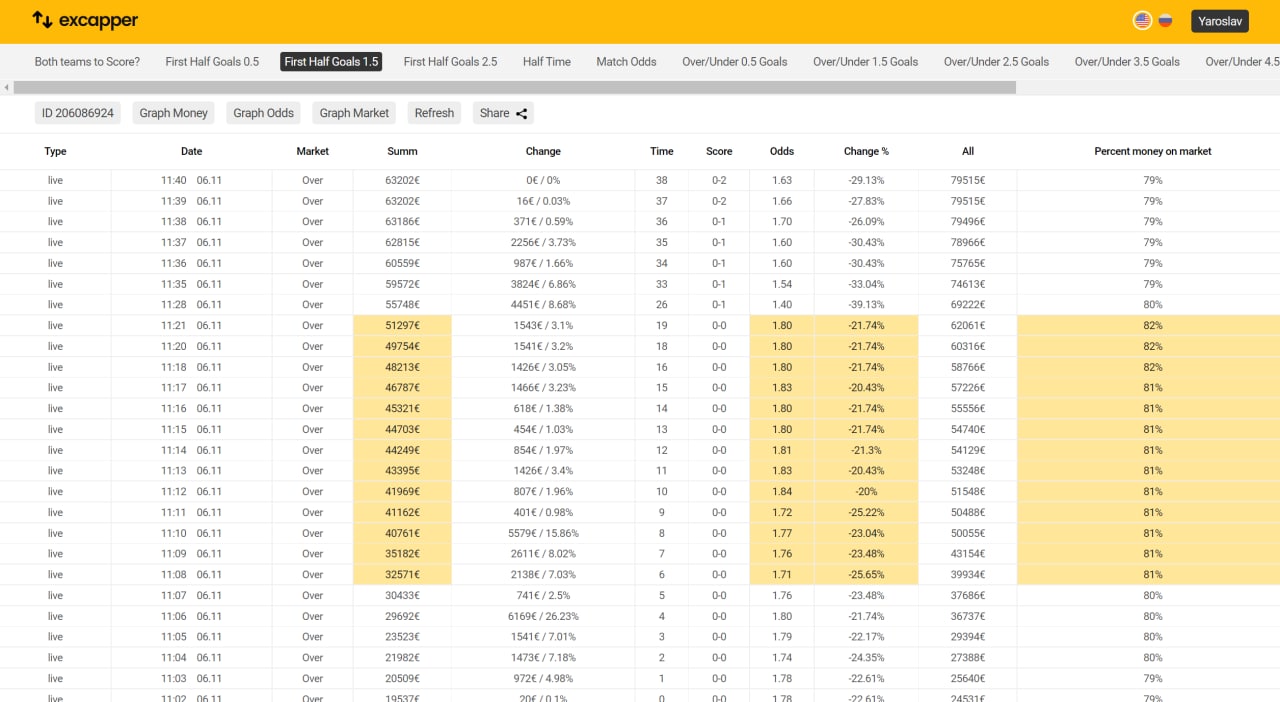Click highlighted sum 49754€
The width and height of the screenshot is (1280, 702).
coord(402,346)
